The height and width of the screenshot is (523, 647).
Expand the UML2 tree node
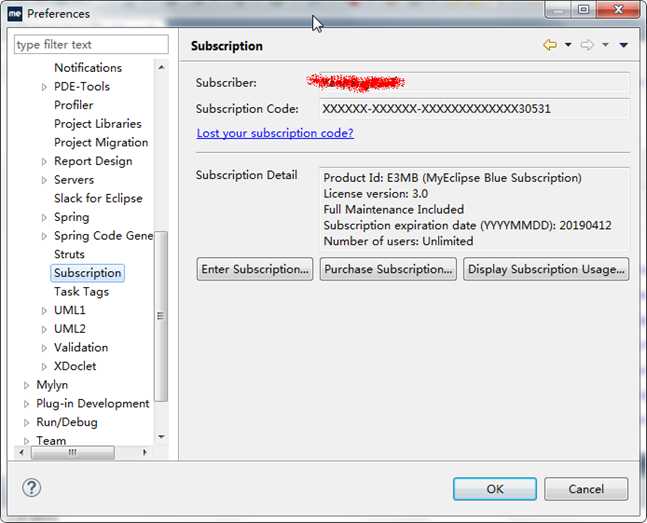[44, 329]
